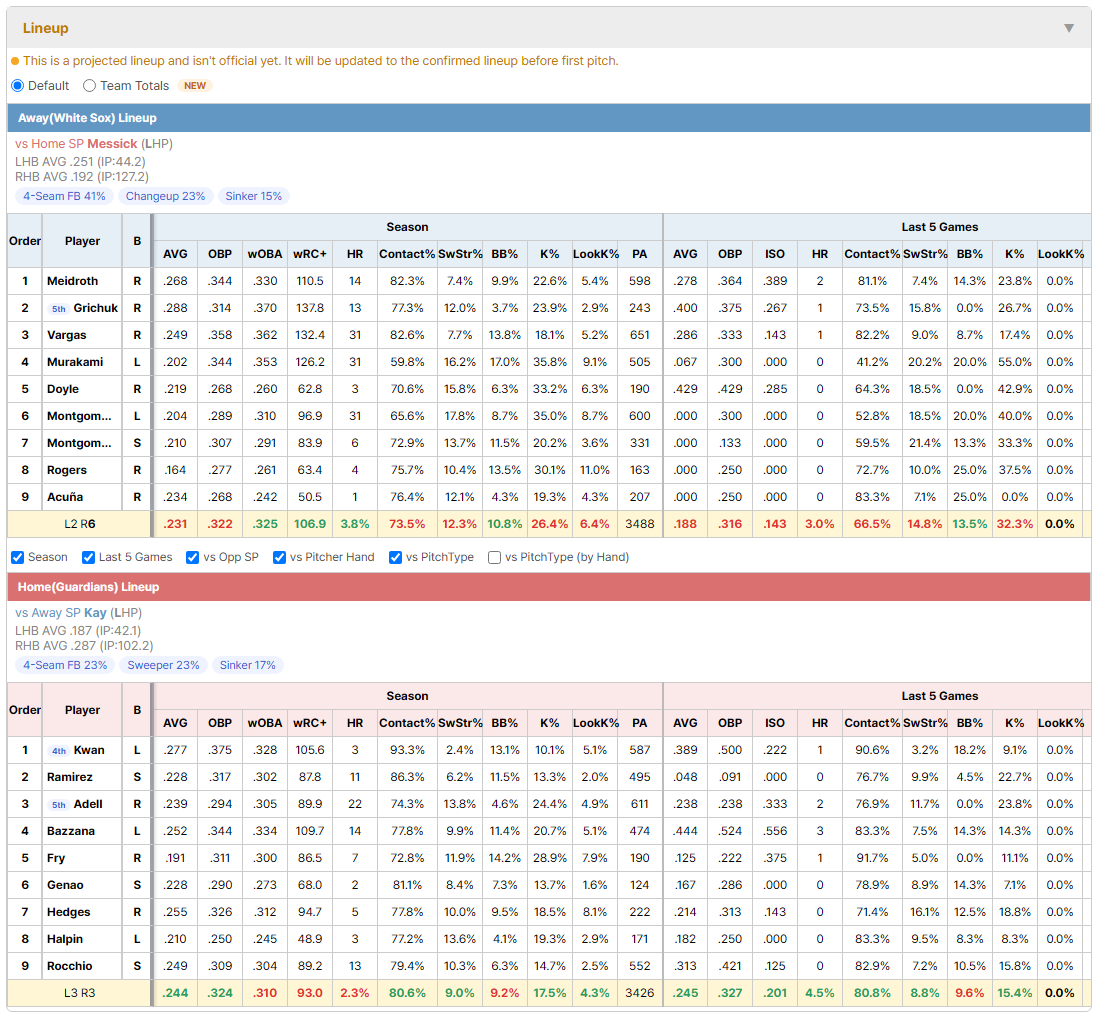Click the Guardians total PA value 3426
1098x1018 pixels.
coord(639,993)
